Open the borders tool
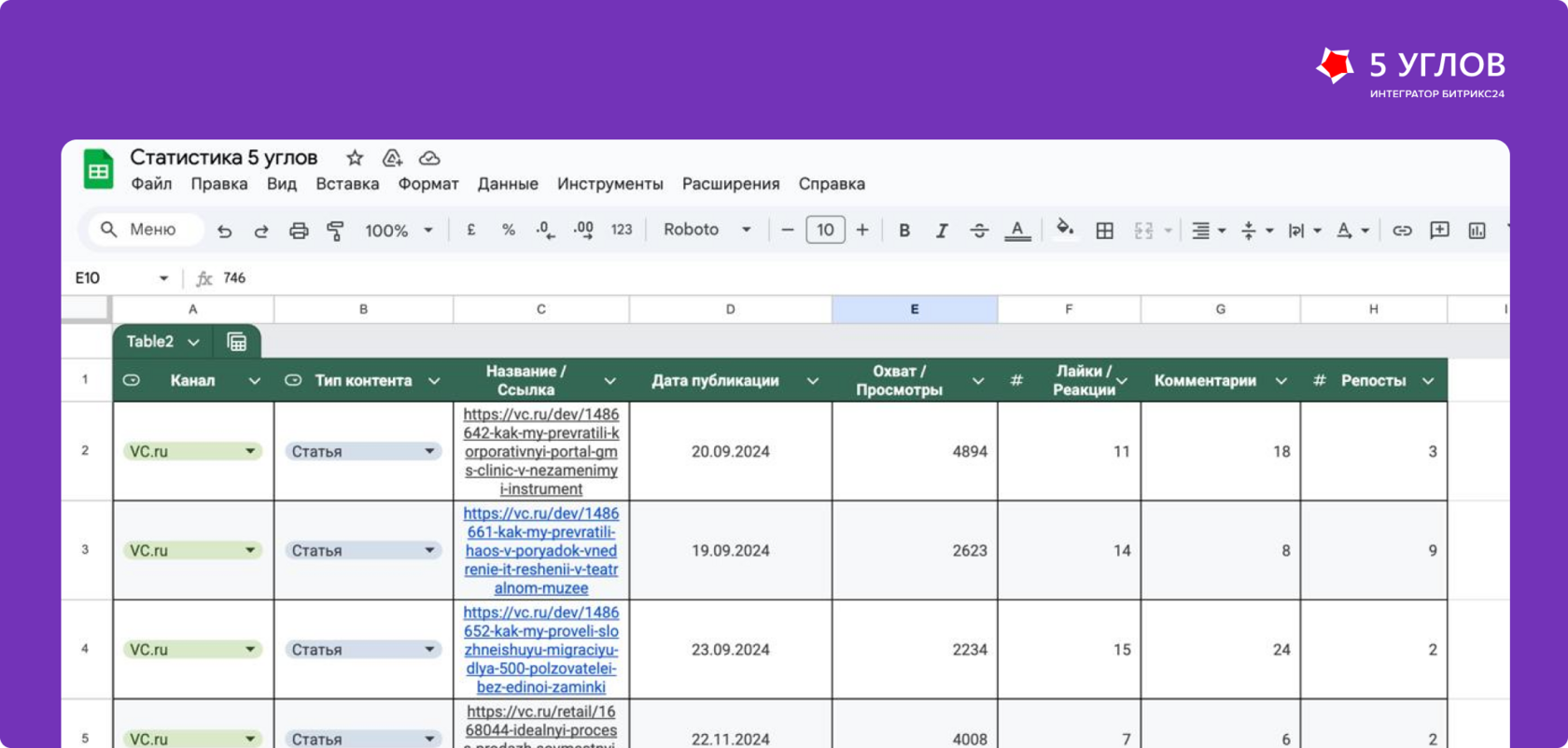1568x748 pixels. 1105,230
